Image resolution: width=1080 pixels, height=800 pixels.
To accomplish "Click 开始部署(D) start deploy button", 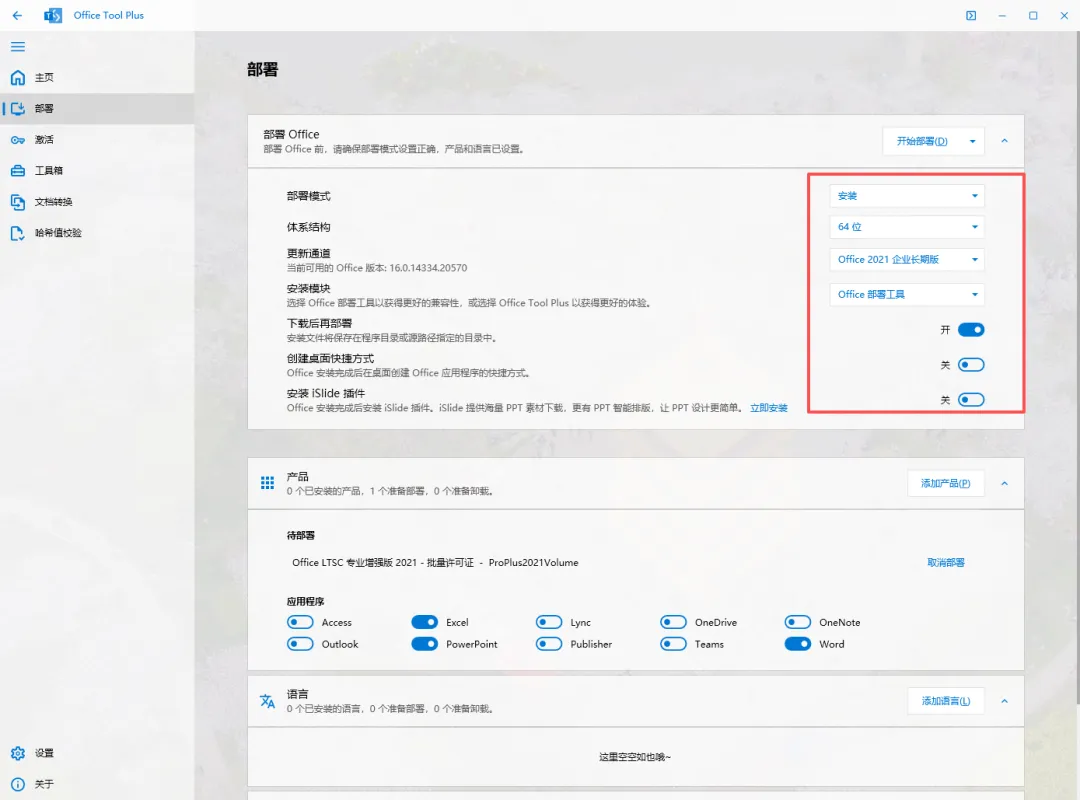I will click(x=922, y=141).
